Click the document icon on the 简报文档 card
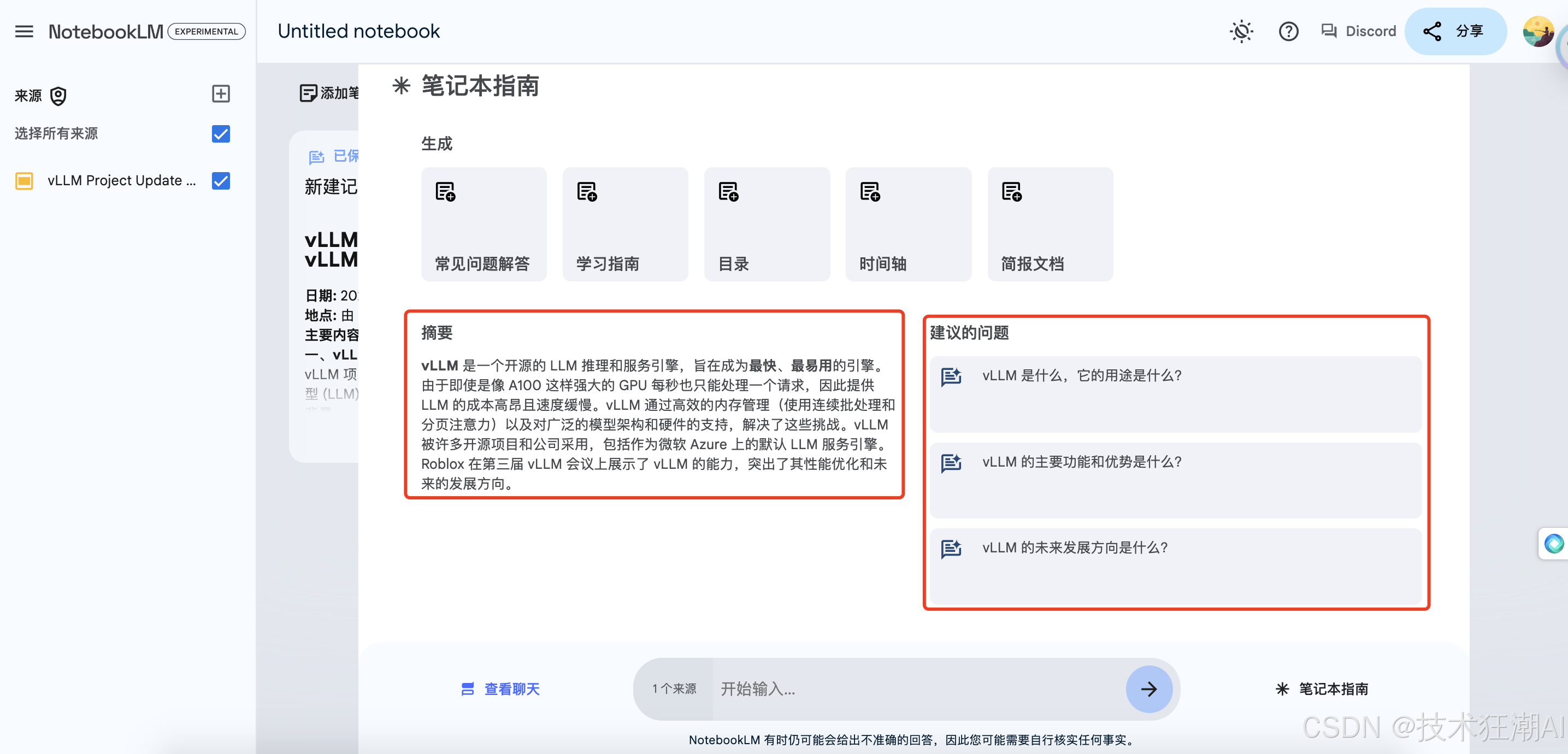The image size is (1568, 754). (x=1012, y=192)
